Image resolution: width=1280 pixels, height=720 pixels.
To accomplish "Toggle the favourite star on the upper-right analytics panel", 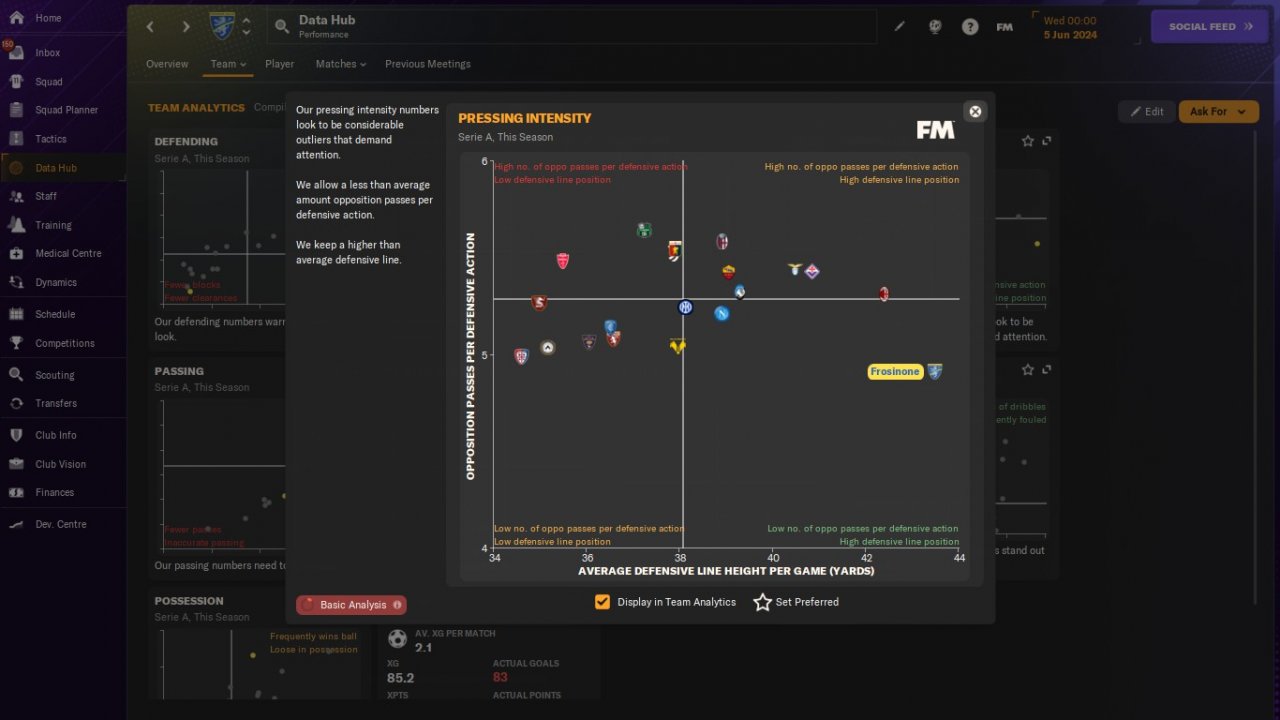I will coord(1028,141).
